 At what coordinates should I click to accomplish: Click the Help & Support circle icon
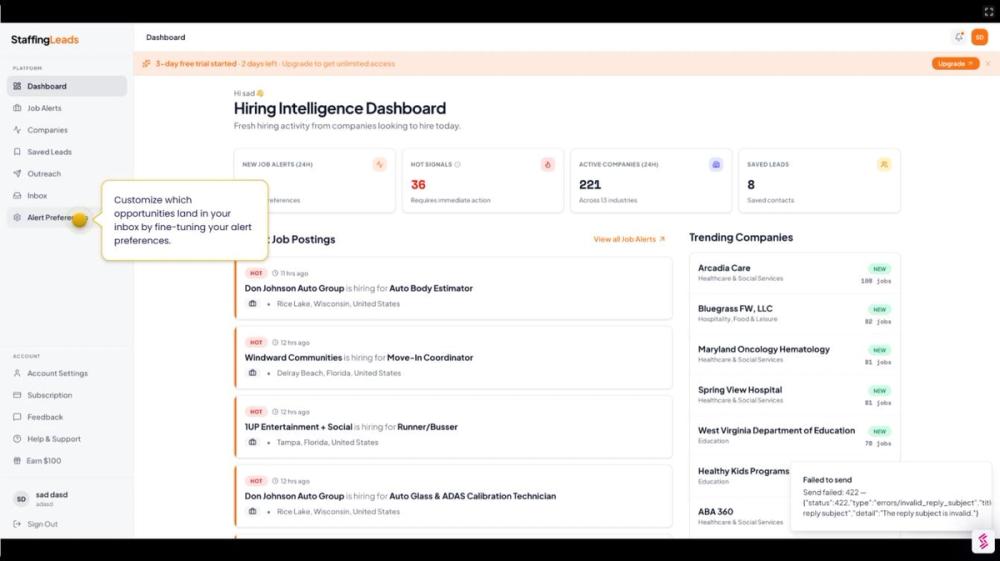[17, 439]
